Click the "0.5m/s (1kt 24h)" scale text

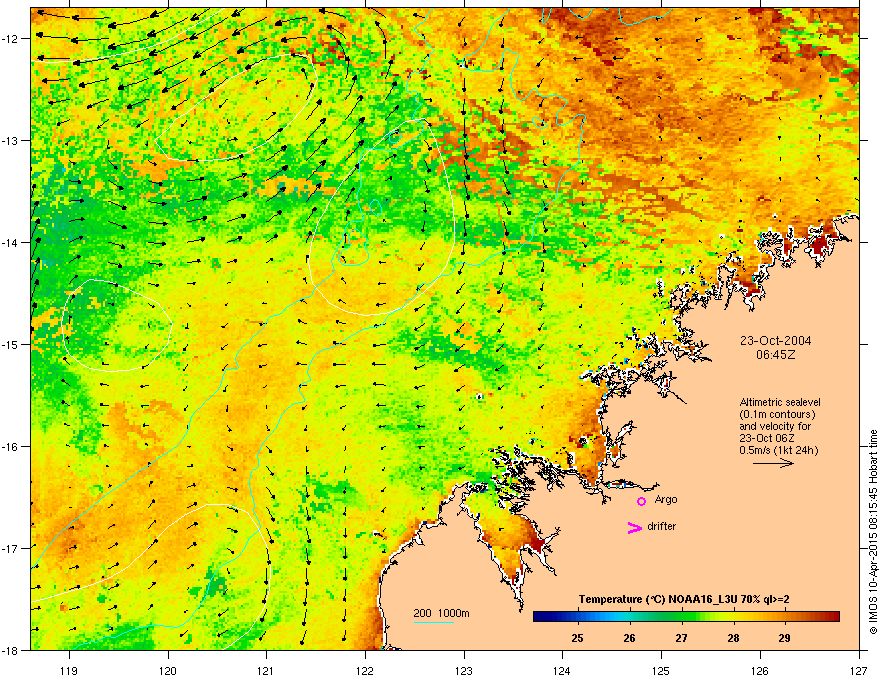[778, 450]
